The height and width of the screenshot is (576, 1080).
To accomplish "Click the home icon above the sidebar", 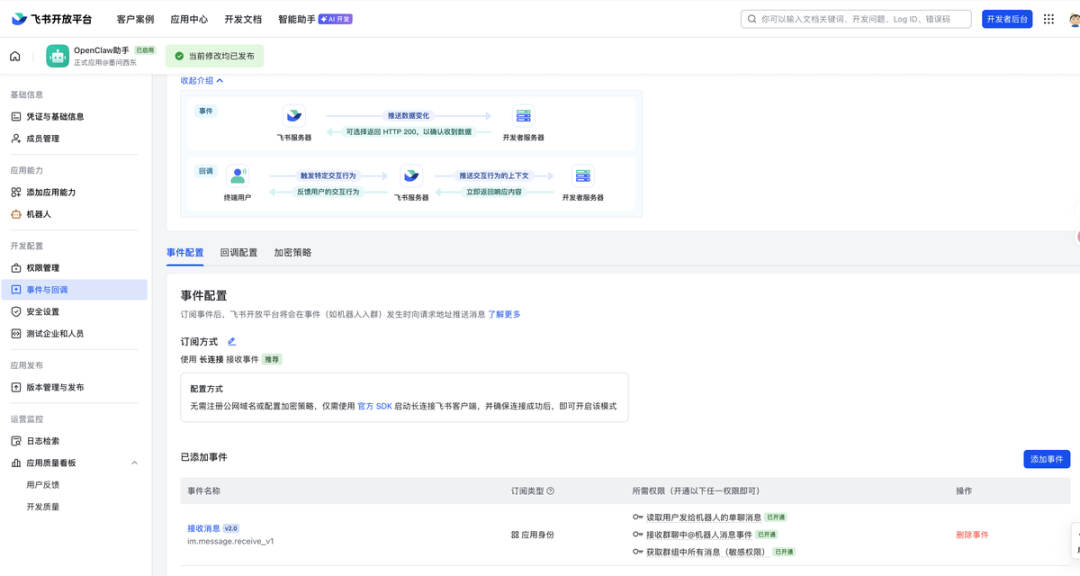I will click(14, 58).
